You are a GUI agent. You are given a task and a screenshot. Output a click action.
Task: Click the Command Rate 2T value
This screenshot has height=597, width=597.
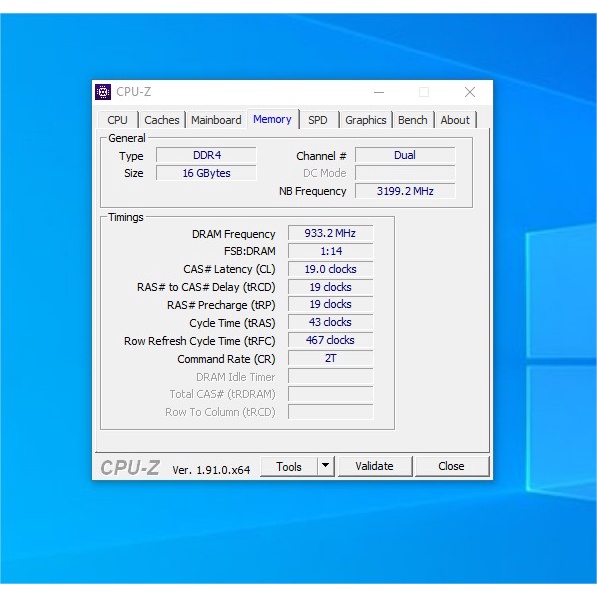click(330, 358)
